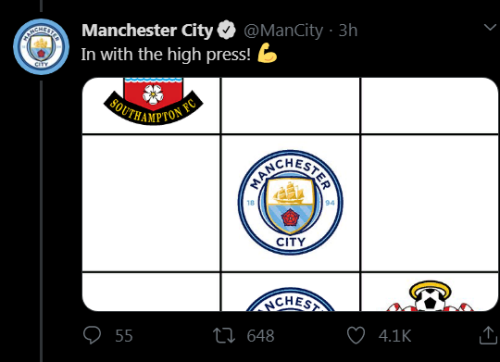Open the share upload icon
Image resolution: width=500 pixels, height=362 pixels.
click(x=488, y=335)
